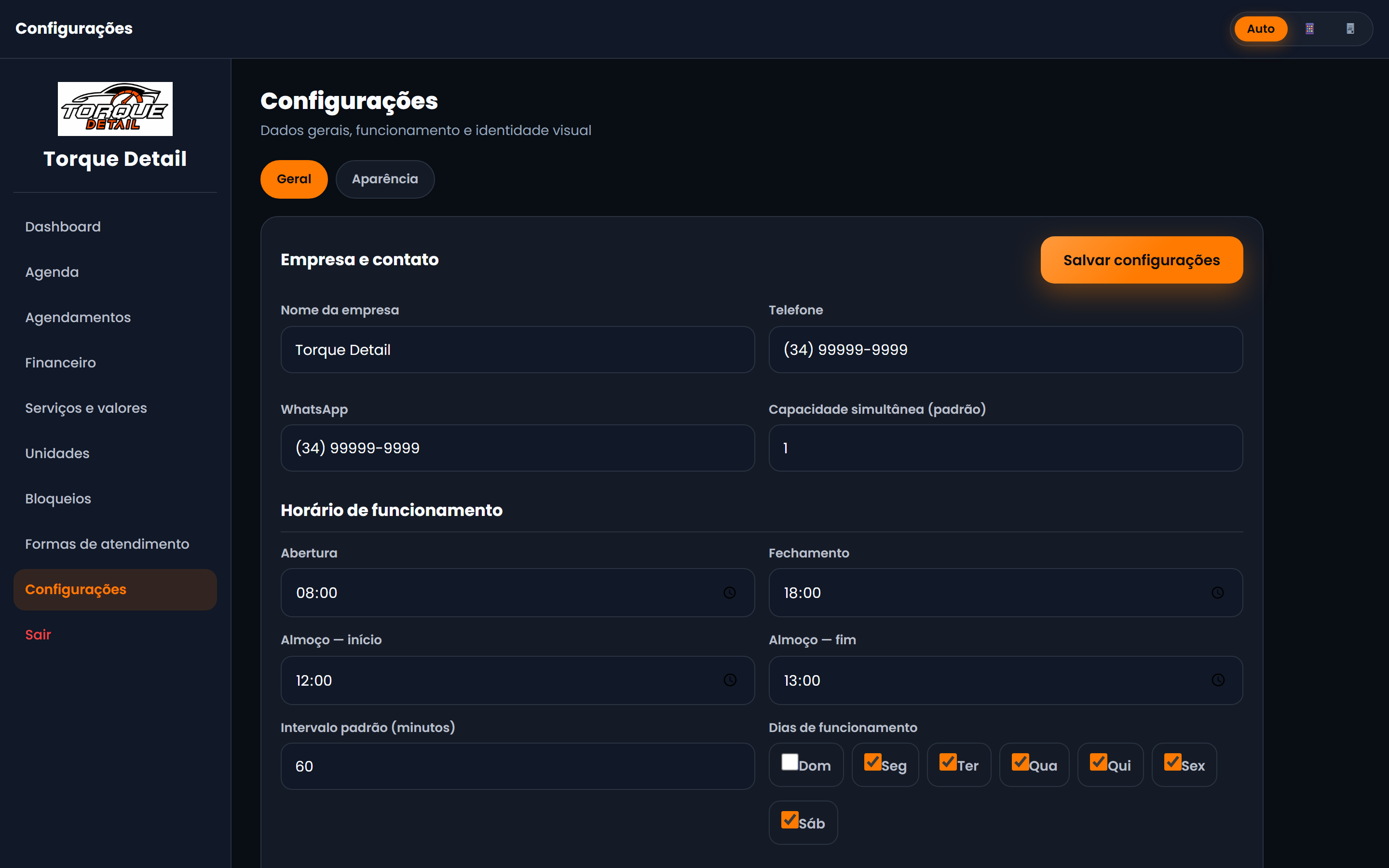The image size is (1389, 868).
Task: Uncheck the Ter working day checkbox
Action: [948, 762]
